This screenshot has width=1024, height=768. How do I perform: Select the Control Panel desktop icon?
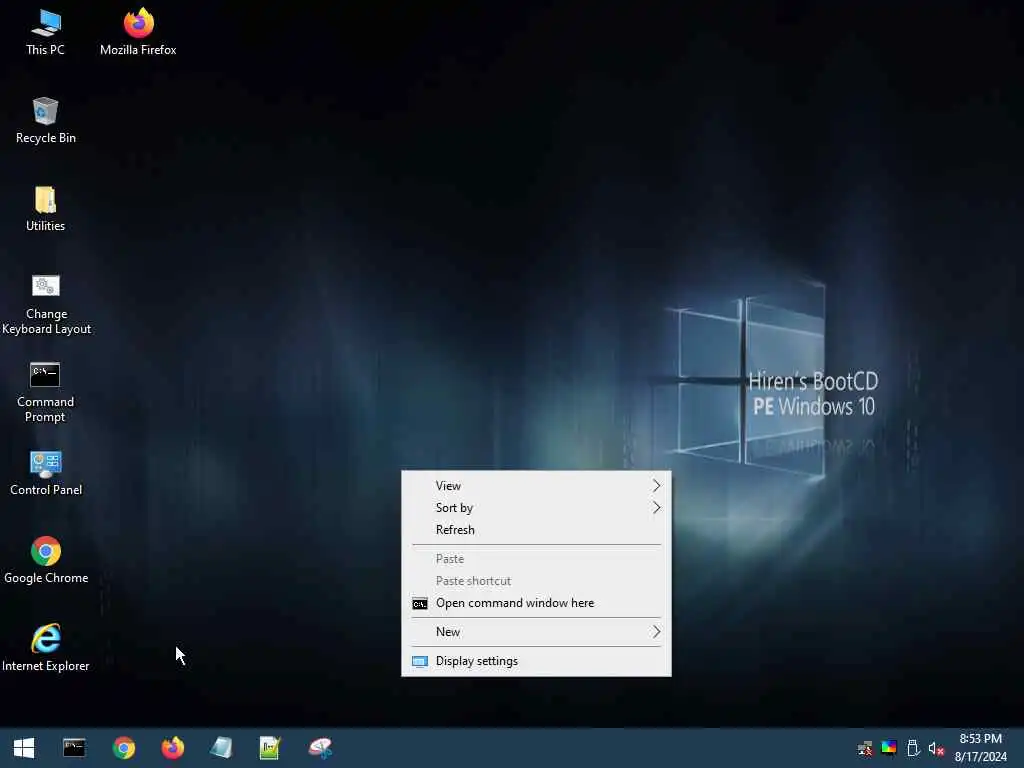[46, 473]
